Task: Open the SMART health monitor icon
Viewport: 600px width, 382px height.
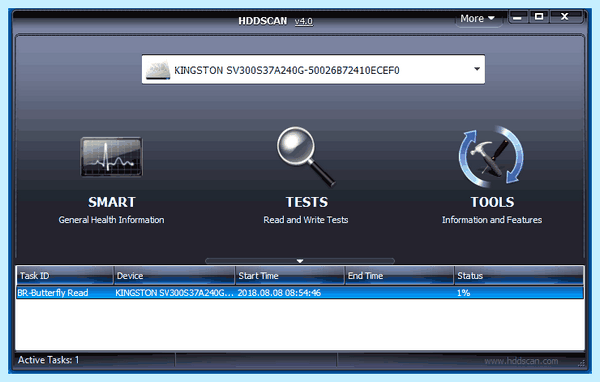Action: point(111,157)
